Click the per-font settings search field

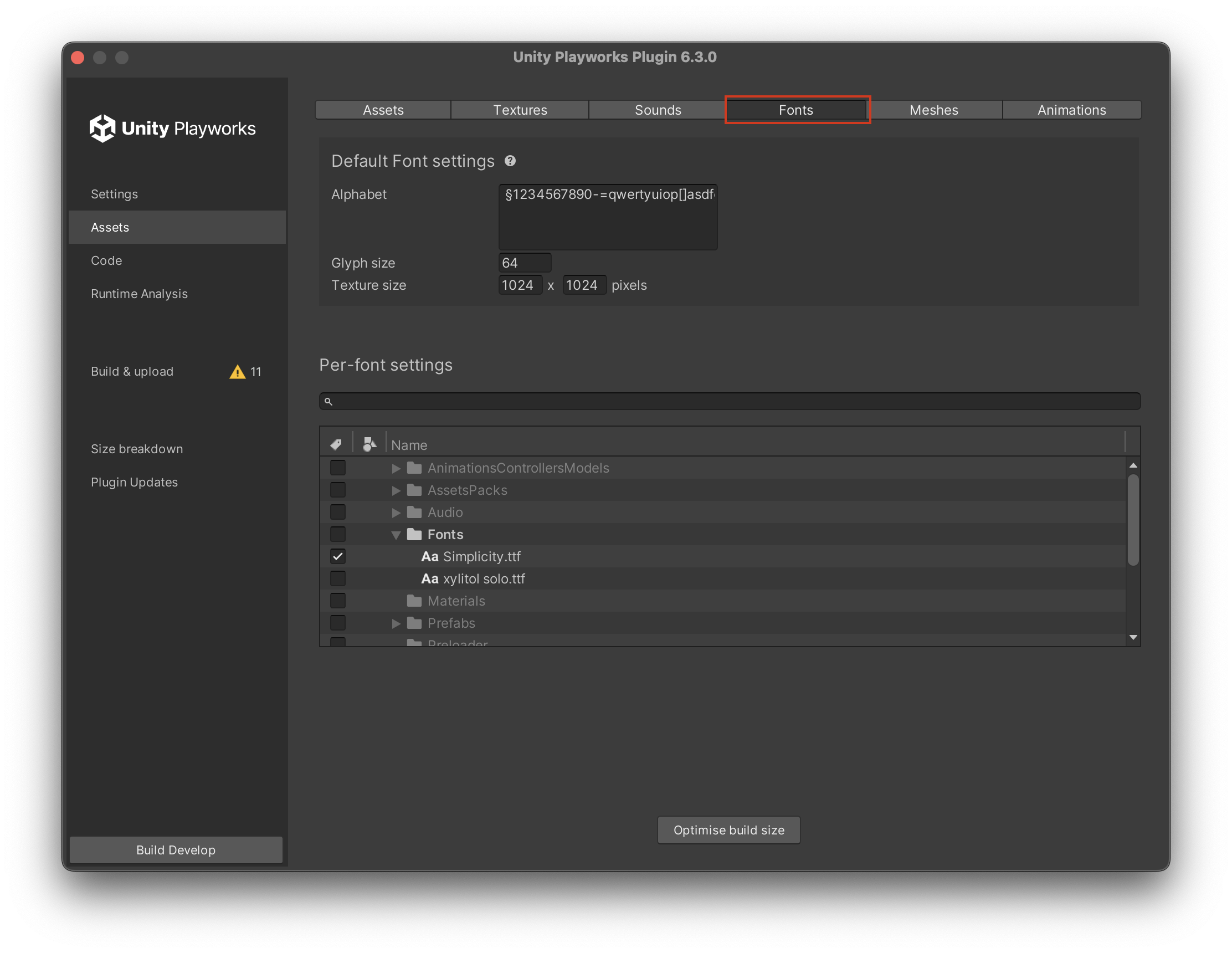[x=730, y=401]
